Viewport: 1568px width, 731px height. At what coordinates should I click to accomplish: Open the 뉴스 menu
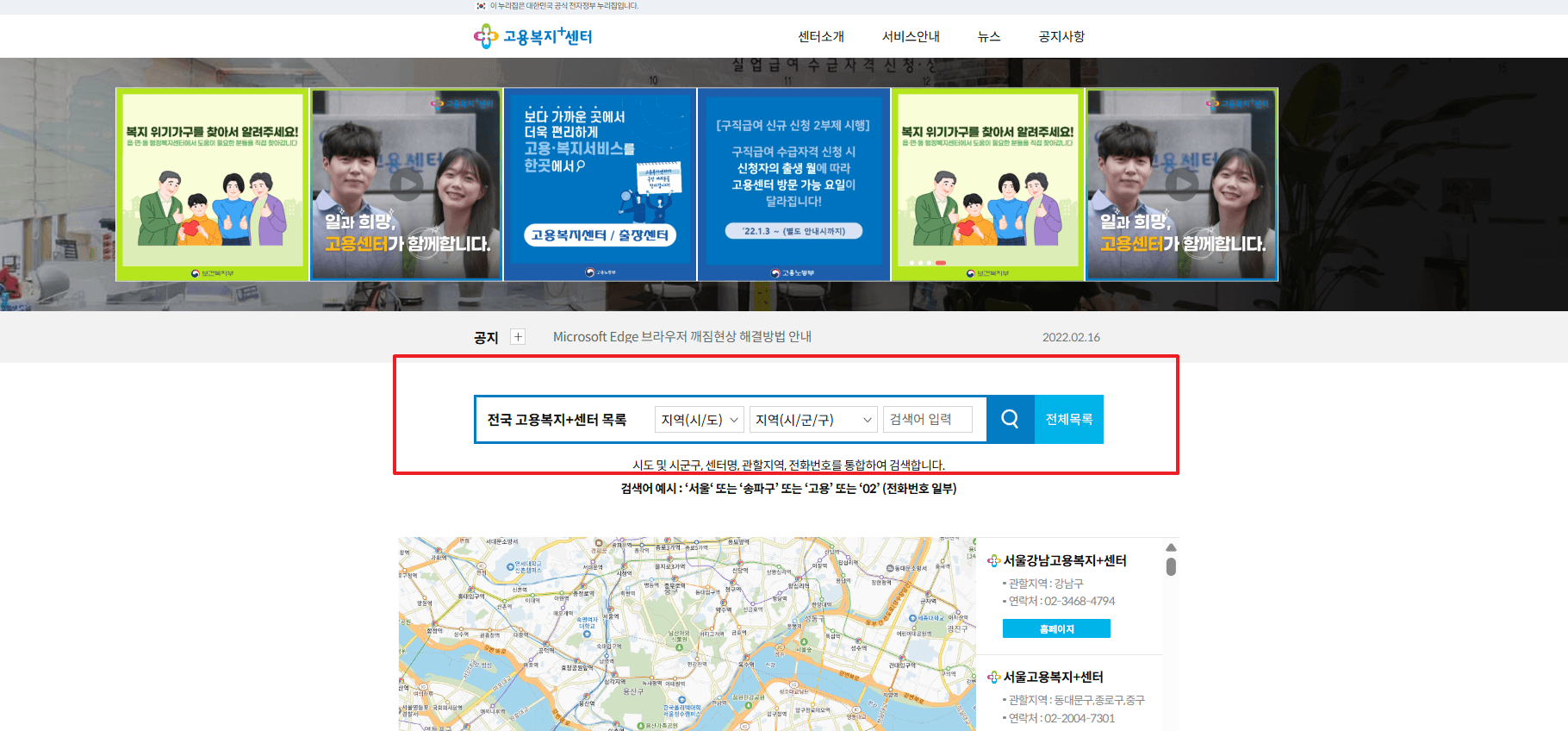pyautogui.click(x=989, y=36)
